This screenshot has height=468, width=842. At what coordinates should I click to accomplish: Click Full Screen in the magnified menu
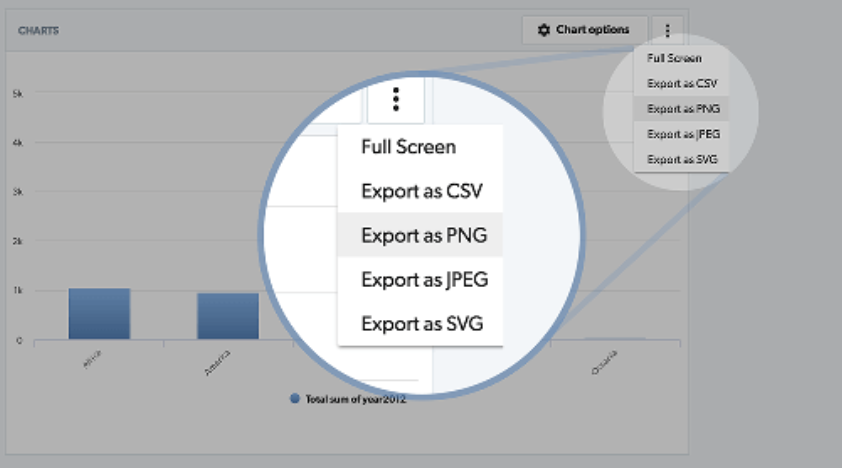409,147
